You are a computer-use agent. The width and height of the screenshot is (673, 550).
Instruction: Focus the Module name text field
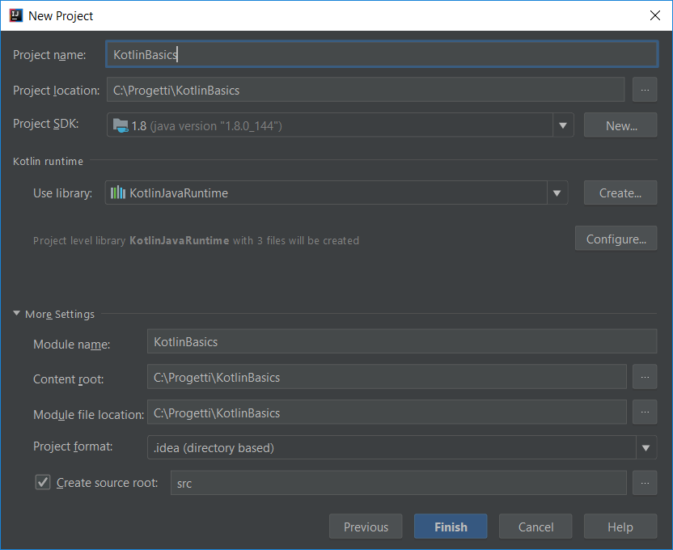click(x=401, y=342)
